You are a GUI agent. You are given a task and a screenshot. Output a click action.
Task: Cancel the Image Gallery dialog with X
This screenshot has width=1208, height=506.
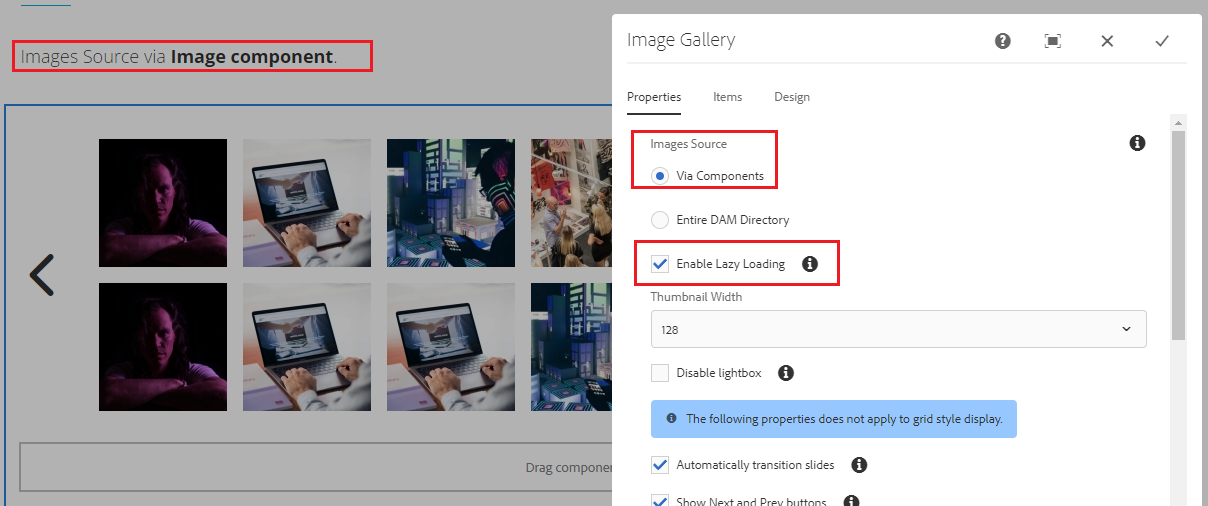click(1107, 41)
